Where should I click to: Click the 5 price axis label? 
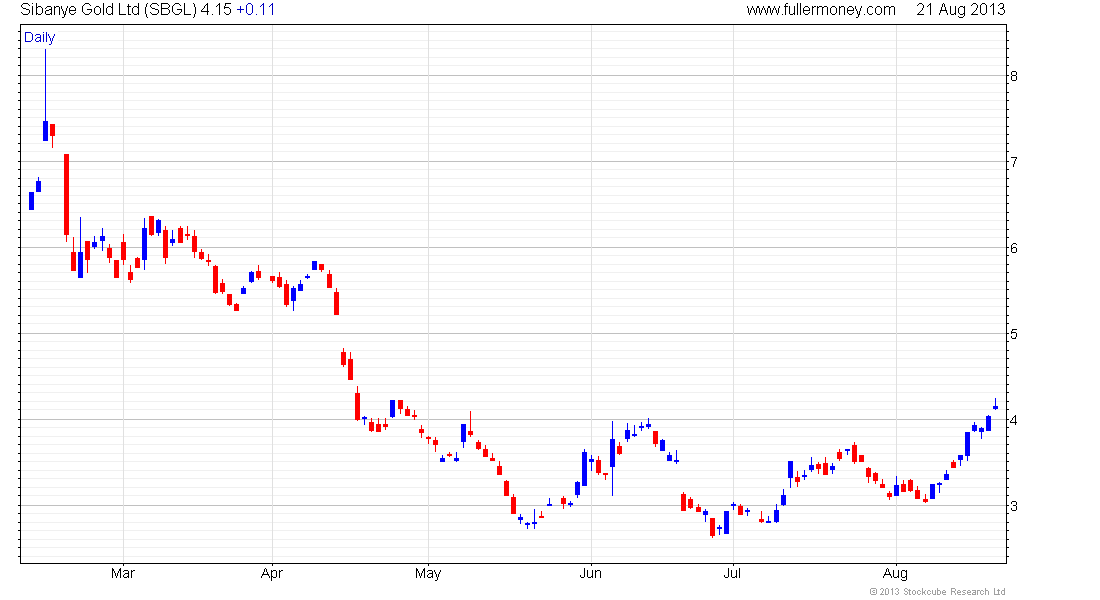pos(1014,334)
